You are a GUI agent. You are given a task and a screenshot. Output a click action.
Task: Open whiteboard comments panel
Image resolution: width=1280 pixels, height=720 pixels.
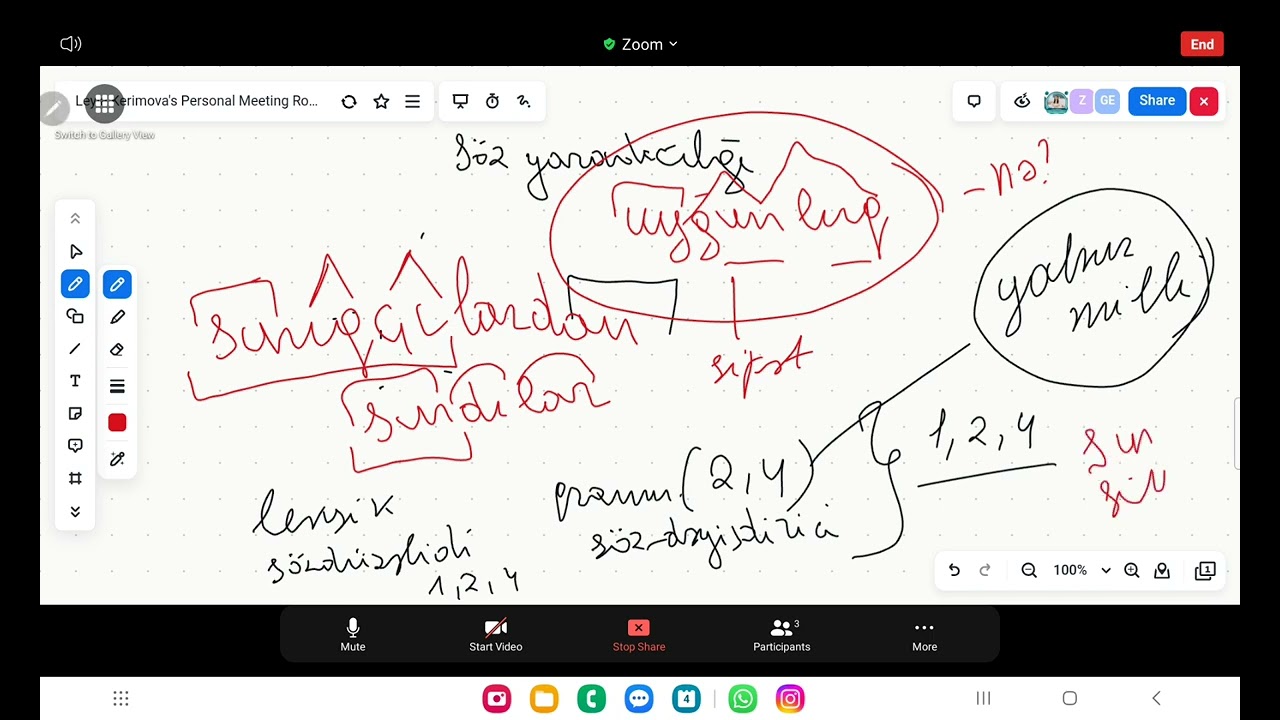(974, 101)
